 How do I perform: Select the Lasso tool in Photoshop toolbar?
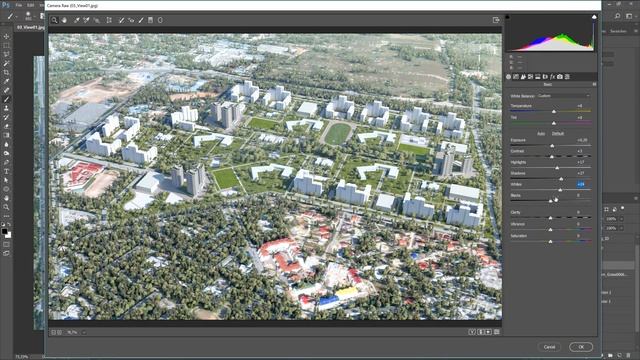tap(6, 54)
